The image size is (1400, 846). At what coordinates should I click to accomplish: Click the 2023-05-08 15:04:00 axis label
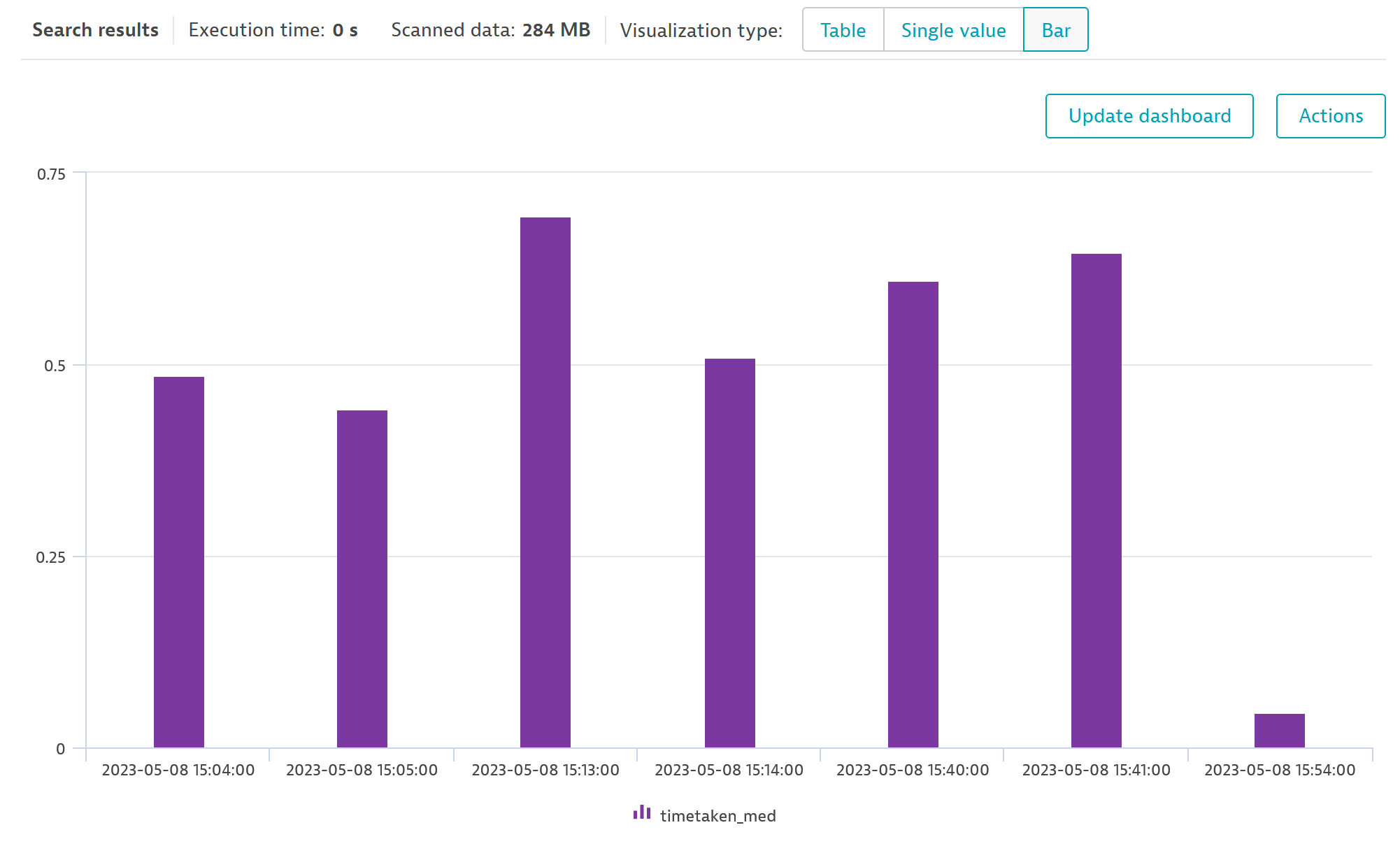(178, 770)
